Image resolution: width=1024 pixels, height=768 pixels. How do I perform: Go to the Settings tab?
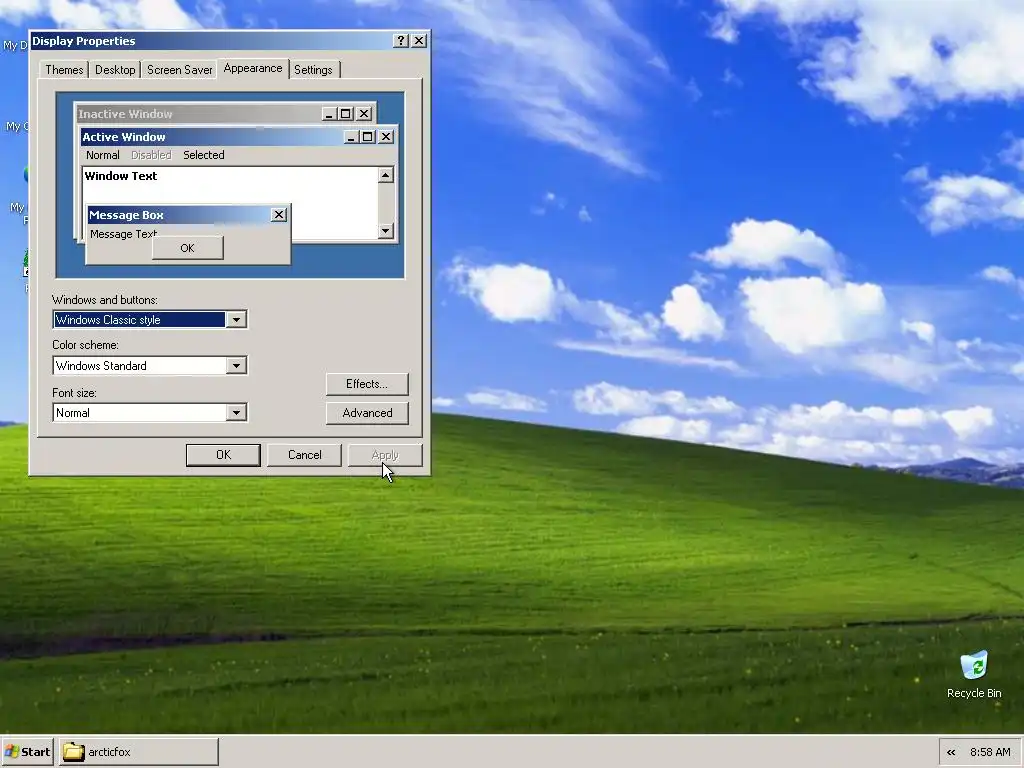coord(313,70)
